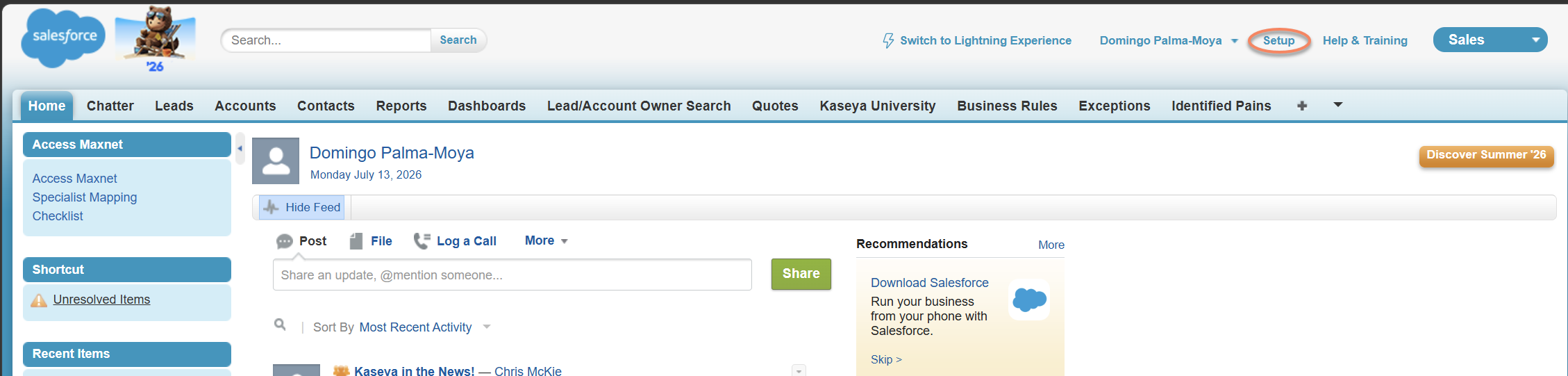
Task: Open the Dashboards tab
Action: coord(487,106)
